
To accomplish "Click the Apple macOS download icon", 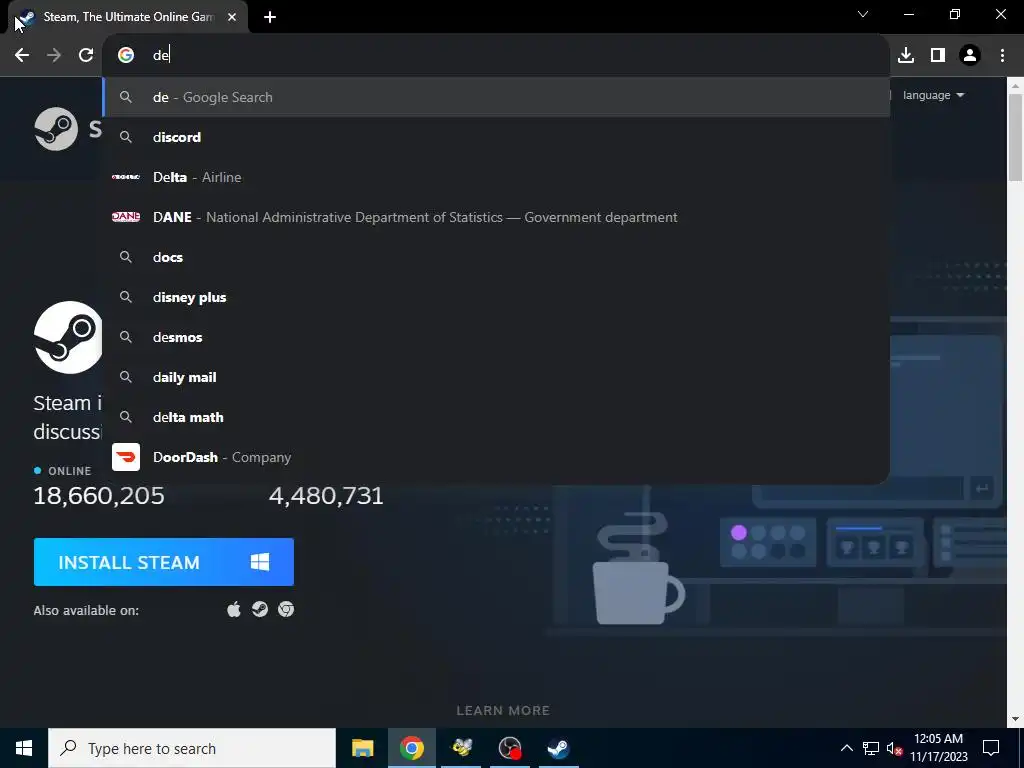I will pyautogui.click(x=234, y=609).
